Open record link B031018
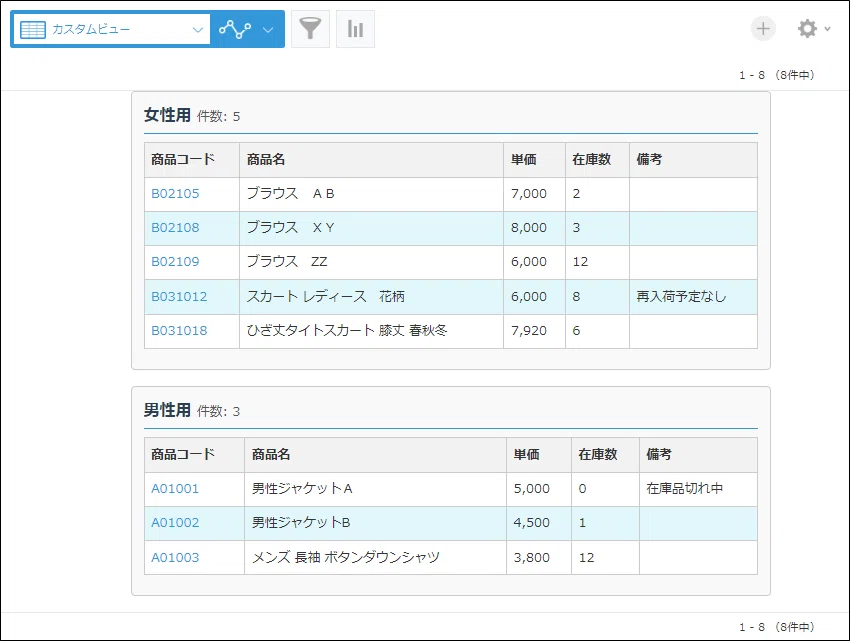The height and width of the screenshot is (641, 850). [x=179, y=331]
